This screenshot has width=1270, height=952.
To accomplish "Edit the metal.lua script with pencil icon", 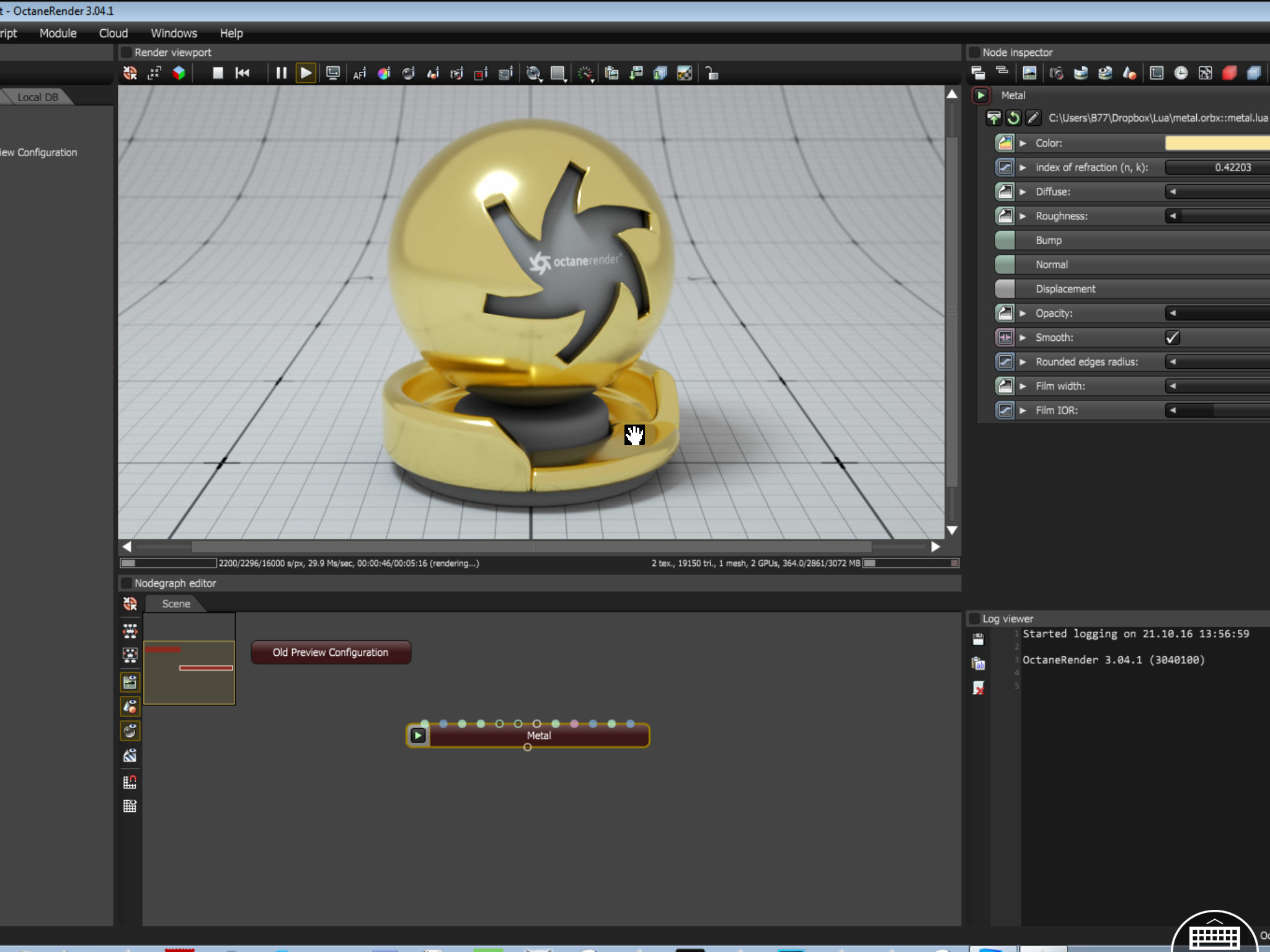I will pos(1033,118).
